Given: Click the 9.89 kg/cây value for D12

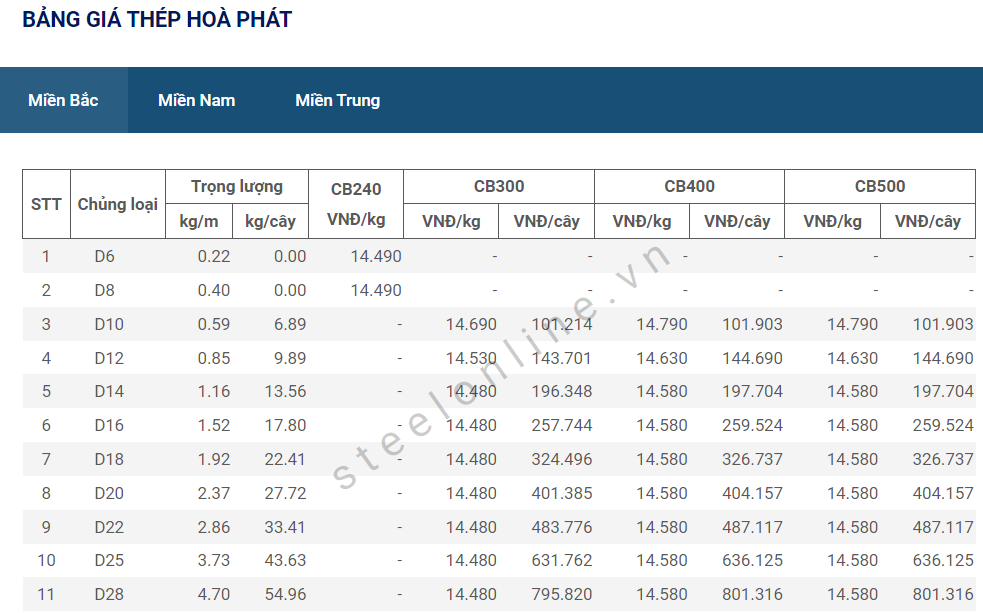Looking at the screenshot, I should (290, 358).
